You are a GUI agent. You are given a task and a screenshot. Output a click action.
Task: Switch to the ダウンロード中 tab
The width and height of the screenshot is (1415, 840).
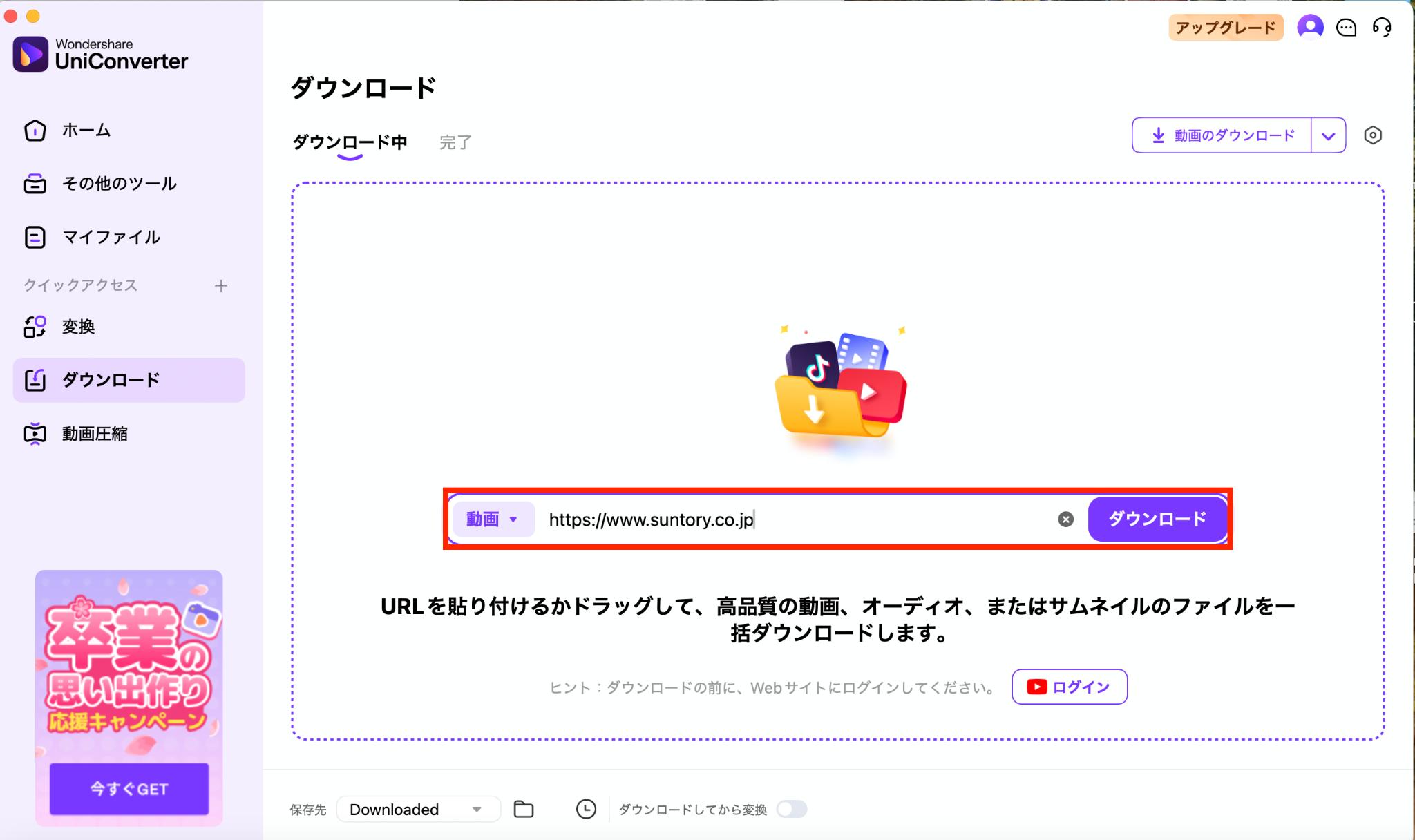point(350,142)
